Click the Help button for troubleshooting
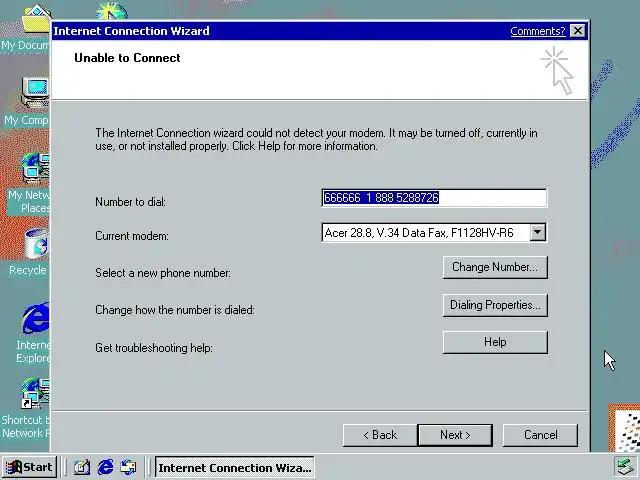This screenshot has width=640, height=480. coord(495,342)
